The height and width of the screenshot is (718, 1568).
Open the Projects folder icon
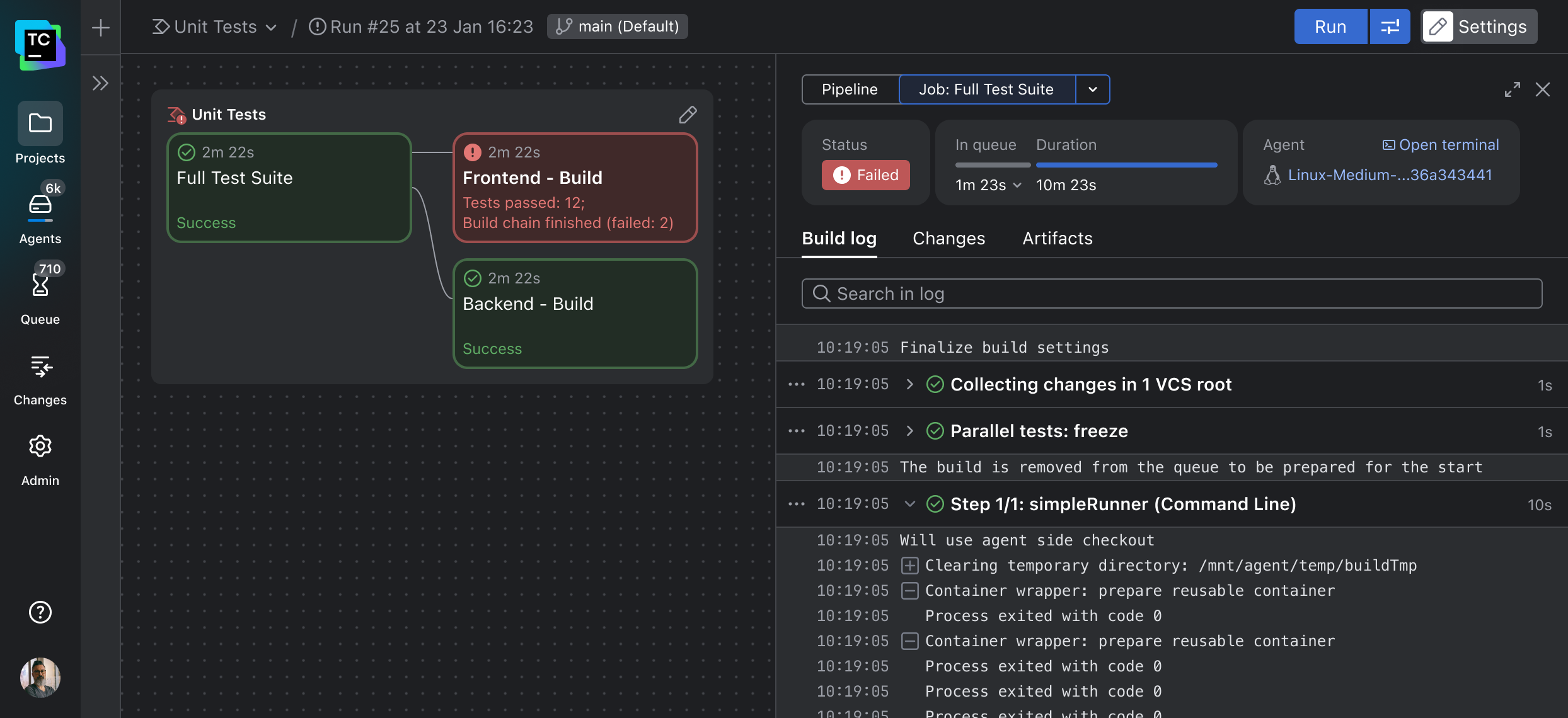point(40,123)
